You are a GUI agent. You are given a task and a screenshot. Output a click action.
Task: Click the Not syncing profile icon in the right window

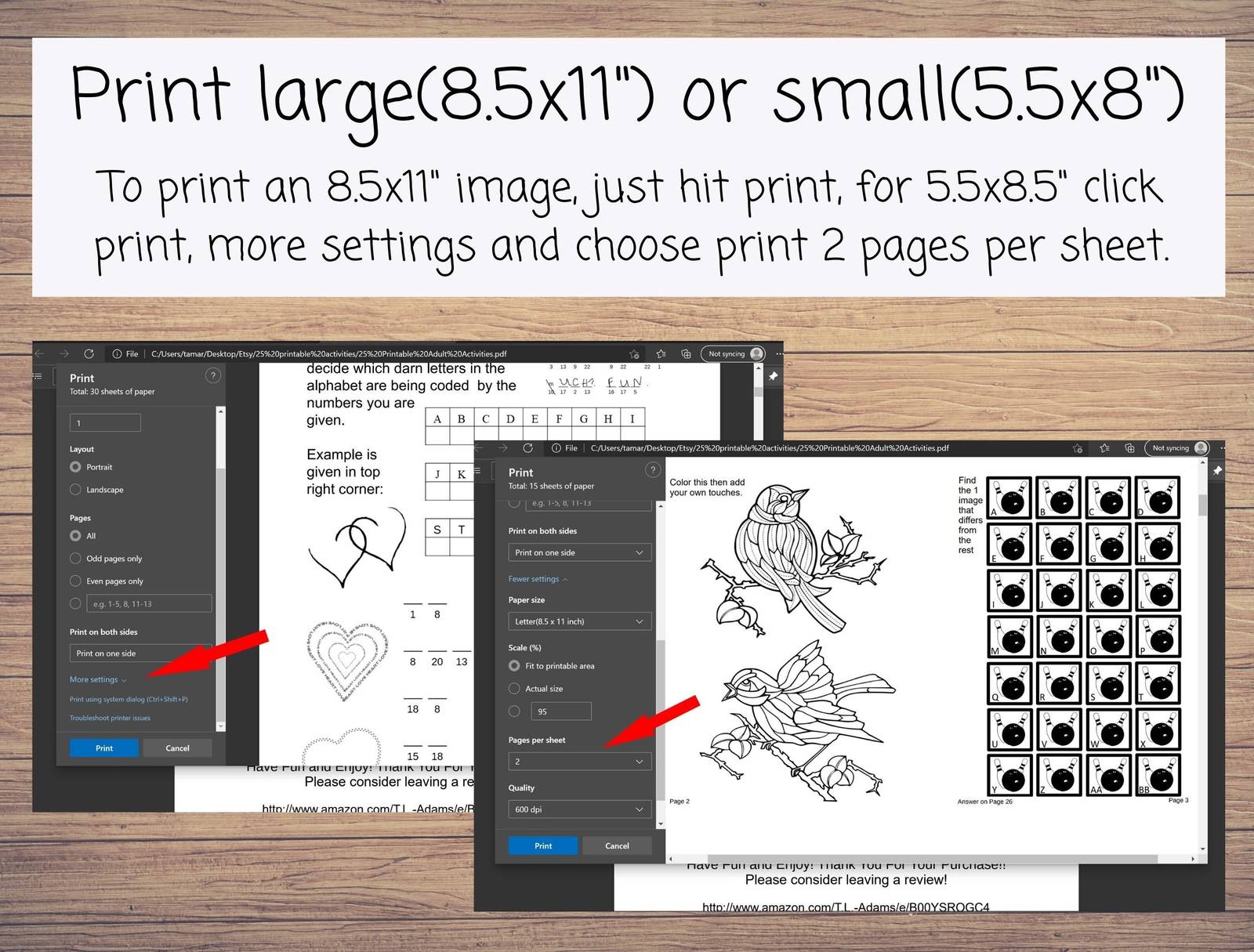point(1201,448)
